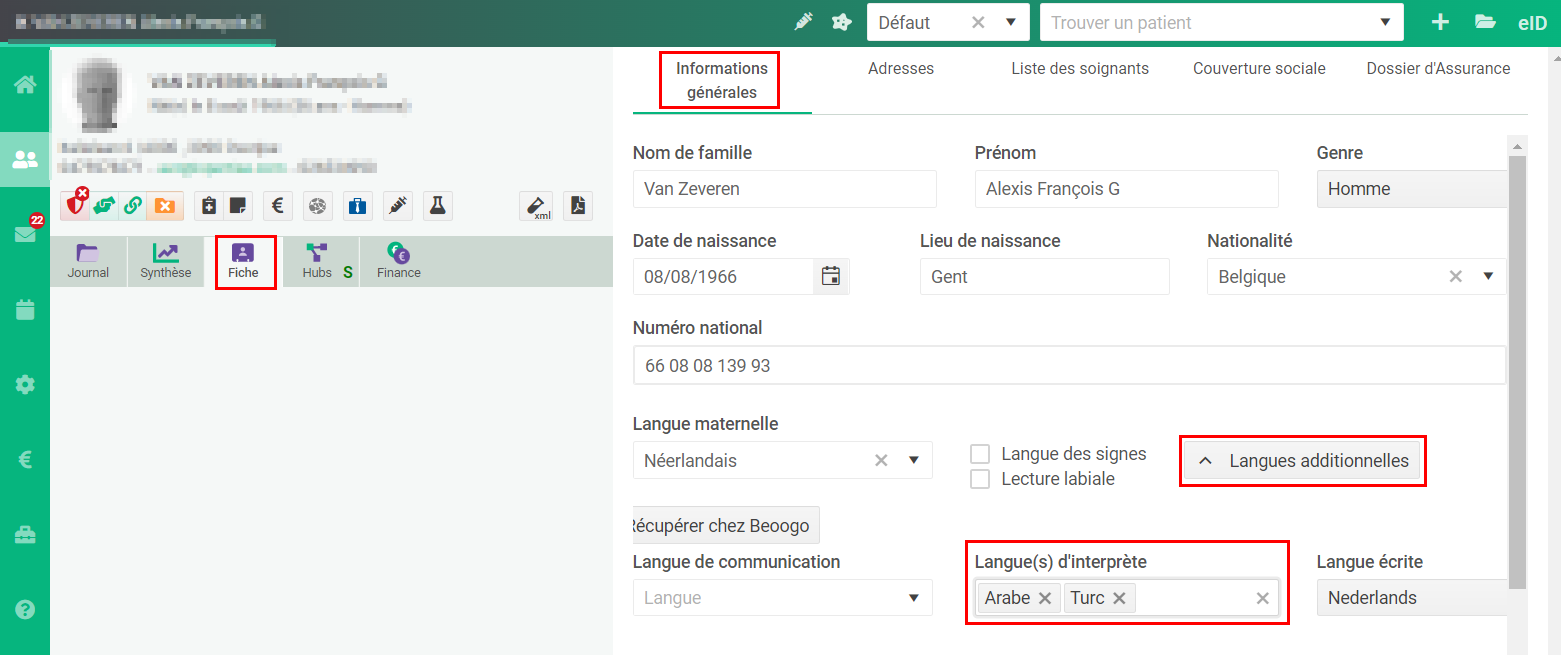This screenshot has height=655, width=1561.
Task: Export using the test tube xml icon
Action: (x=537, y=206)
